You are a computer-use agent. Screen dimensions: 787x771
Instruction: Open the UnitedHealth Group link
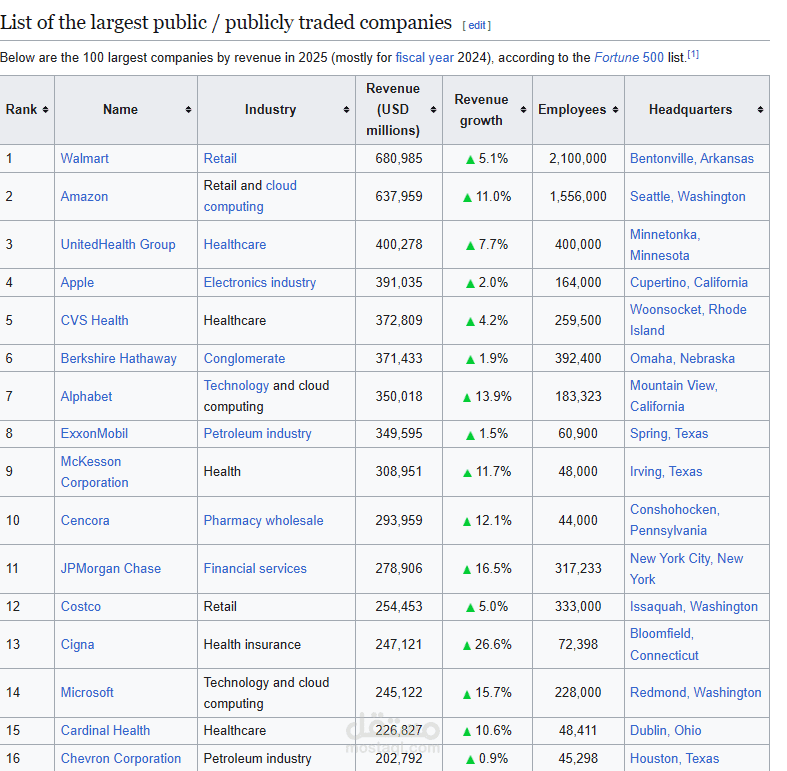pyautogui.click(x=118, y=244)
